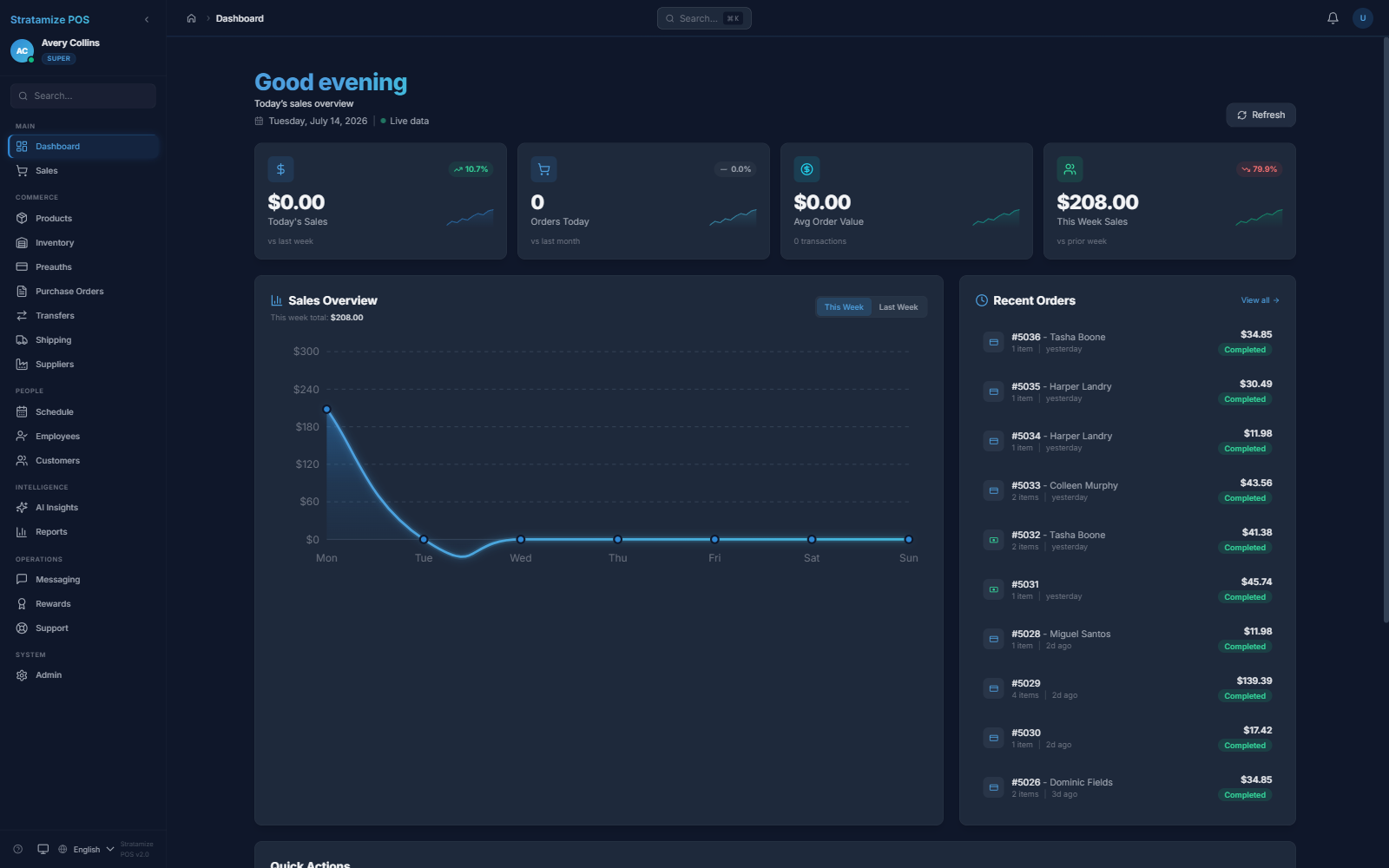1389x868 pixels.
Task: Click the 10.7% trend badge
Action: coord(471,169)
